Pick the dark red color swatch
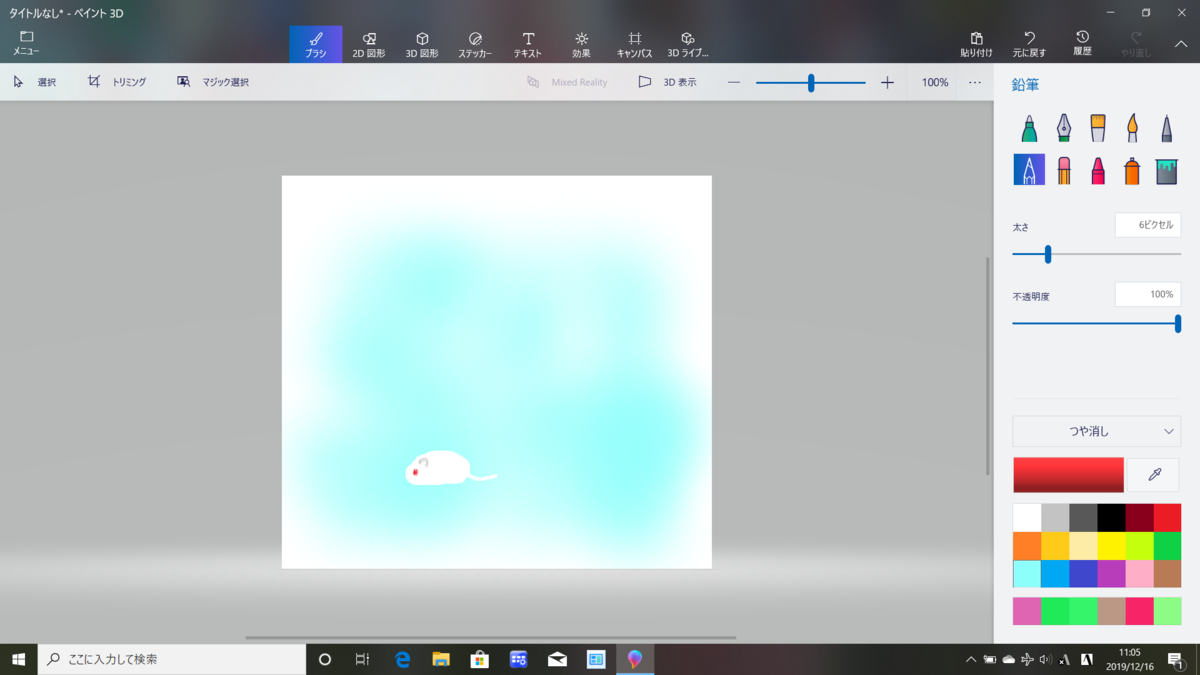The height and width of the screenshot is (675, 1200). pos(1139,517)
